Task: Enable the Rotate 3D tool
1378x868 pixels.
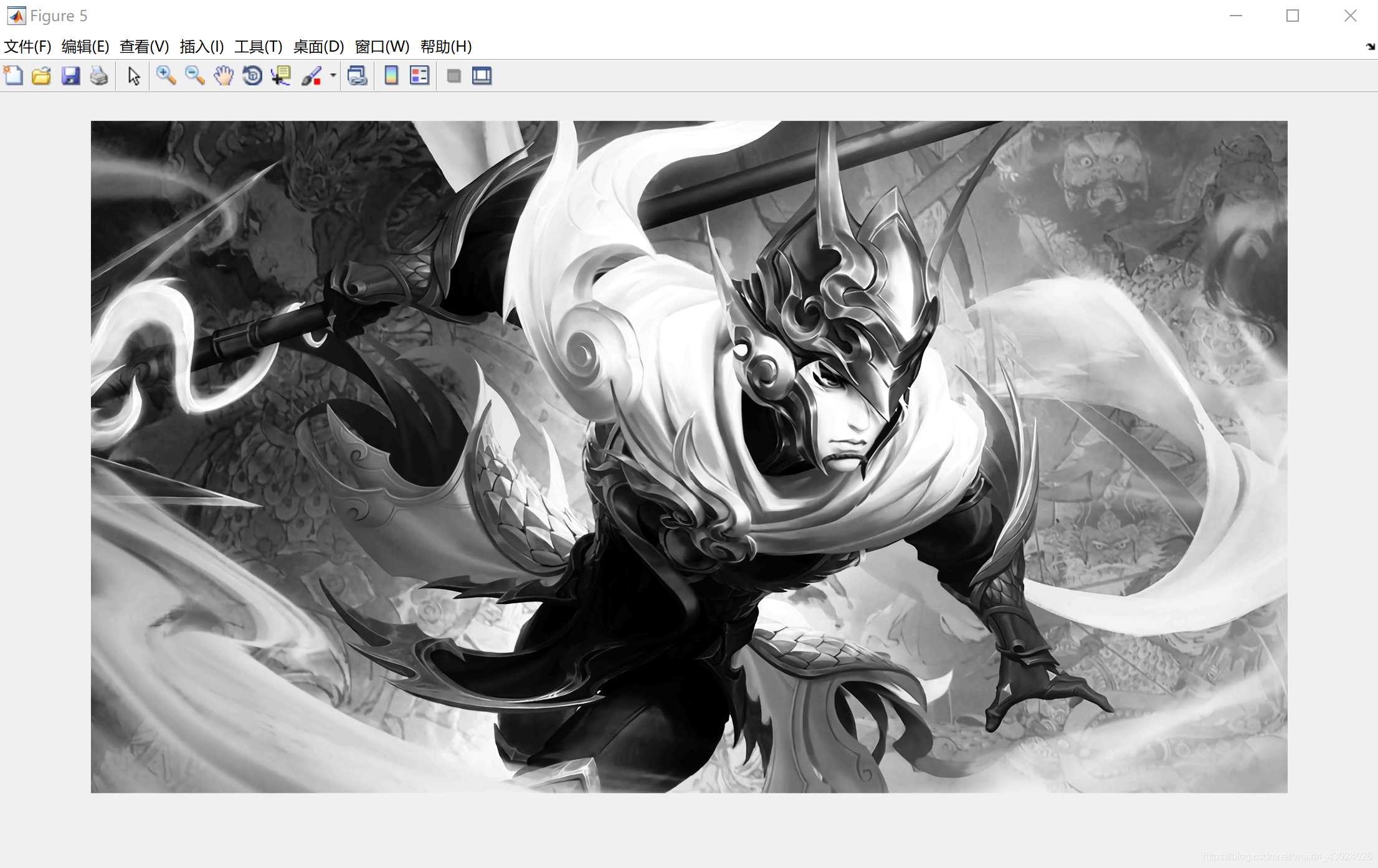Action: pos(252,76)
